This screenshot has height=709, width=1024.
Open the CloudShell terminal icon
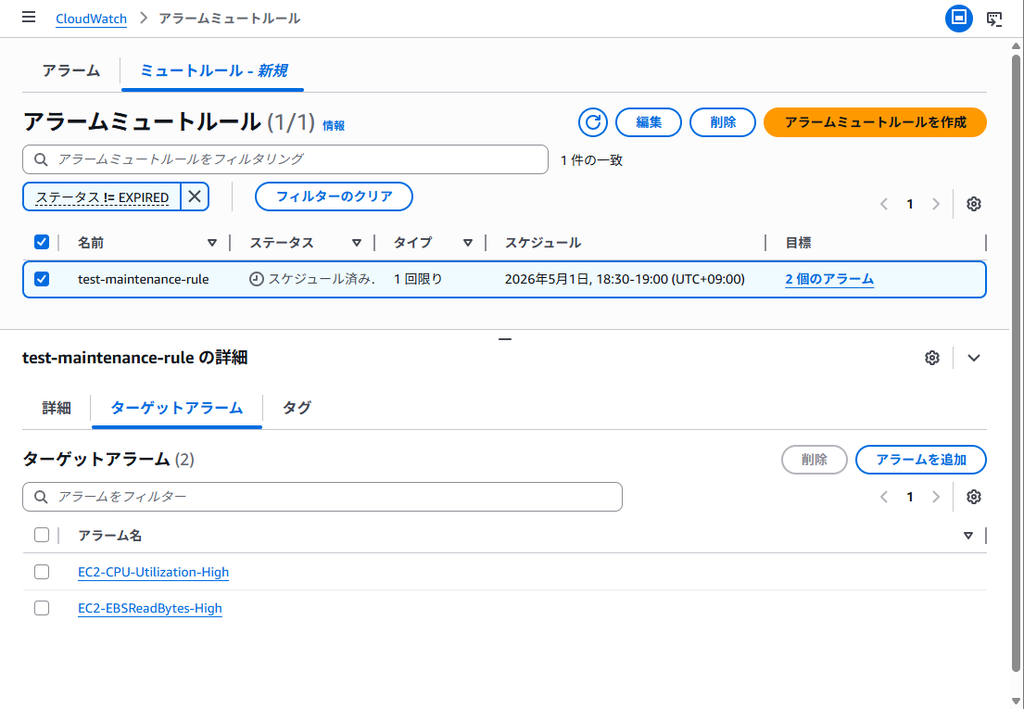point(994,18)
